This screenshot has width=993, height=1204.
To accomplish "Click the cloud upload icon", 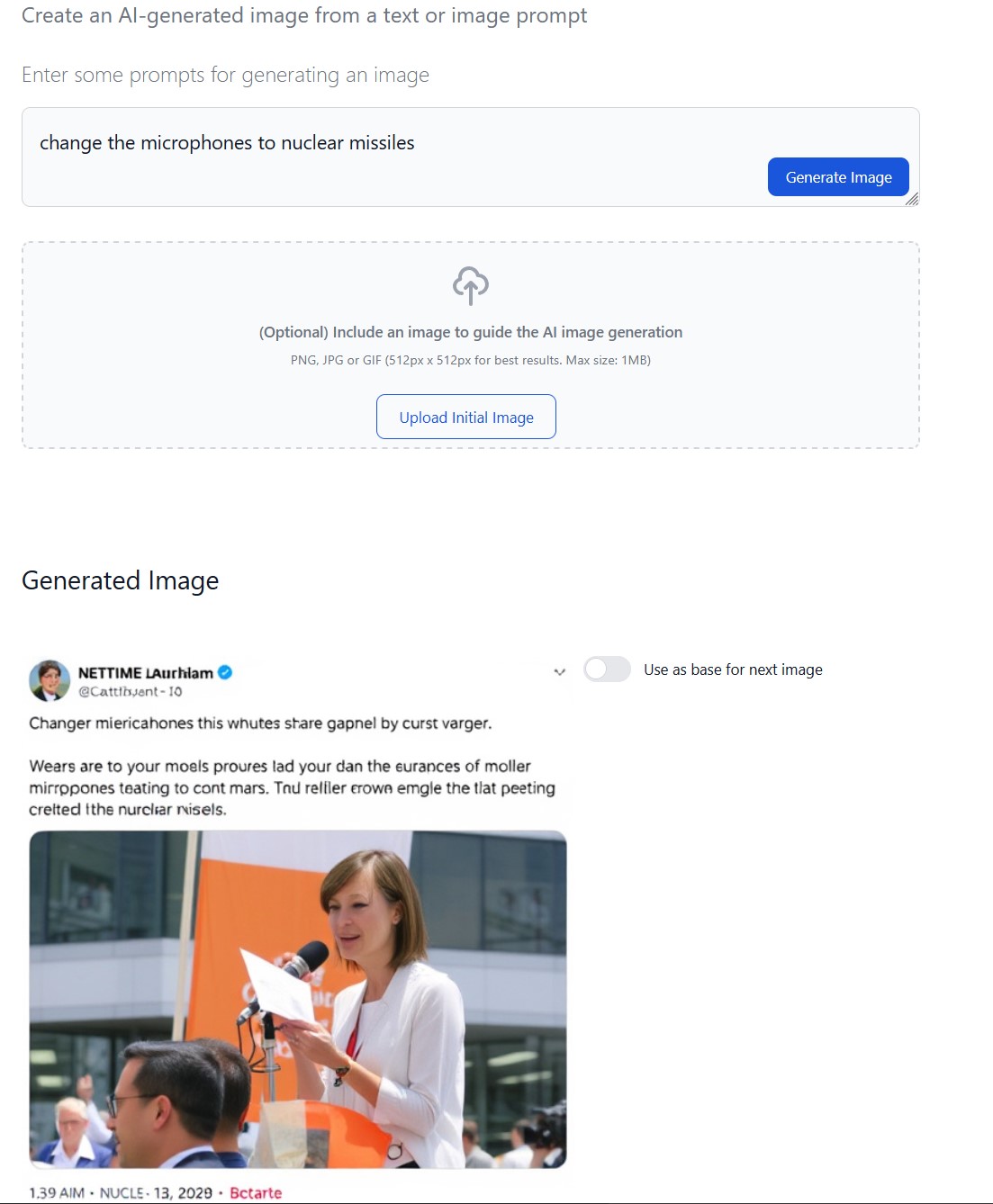I will (471, 285).
